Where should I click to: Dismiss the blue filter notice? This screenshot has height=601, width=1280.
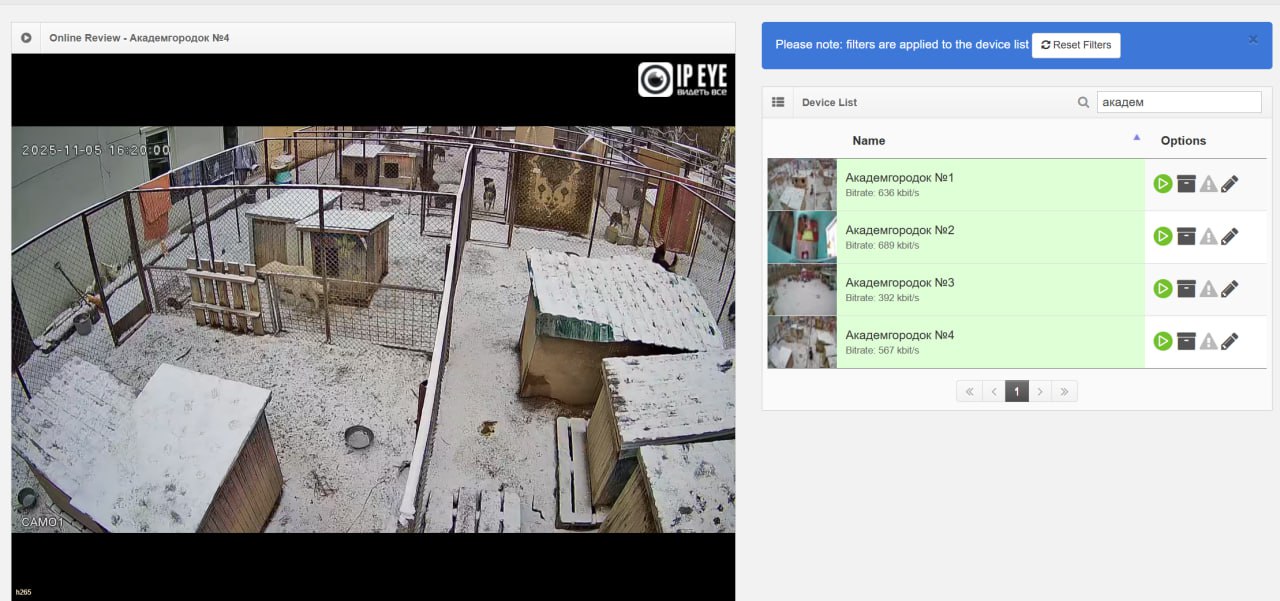1253,40
